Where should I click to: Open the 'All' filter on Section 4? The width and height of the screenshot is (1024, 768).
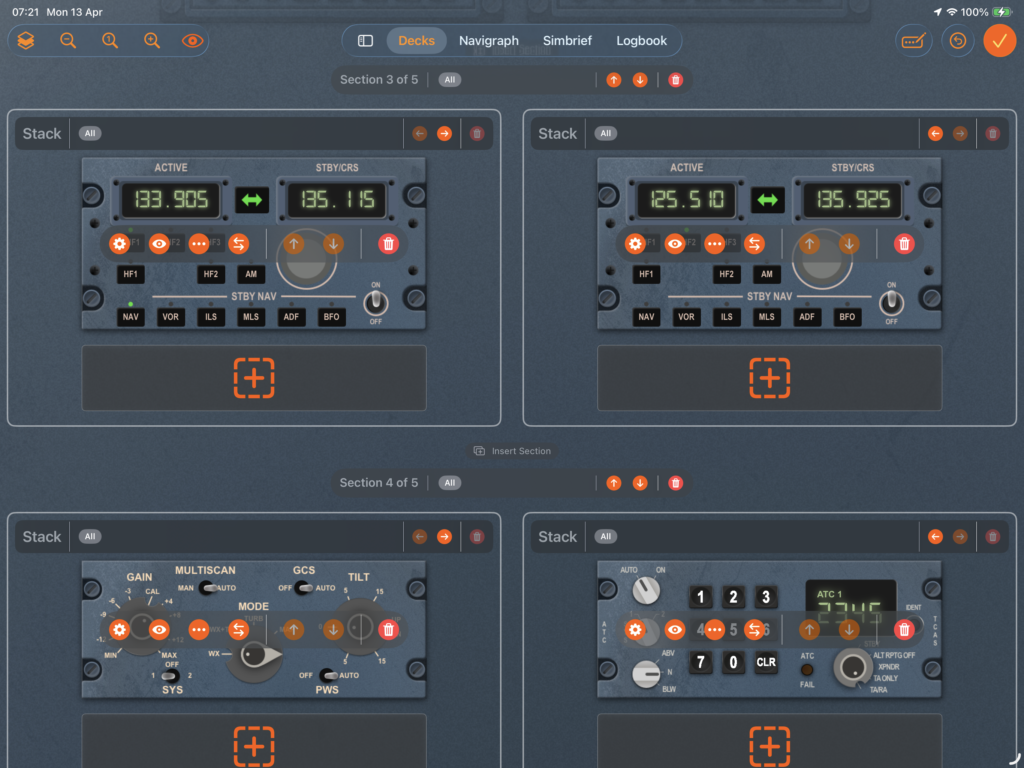click(450, 483)
